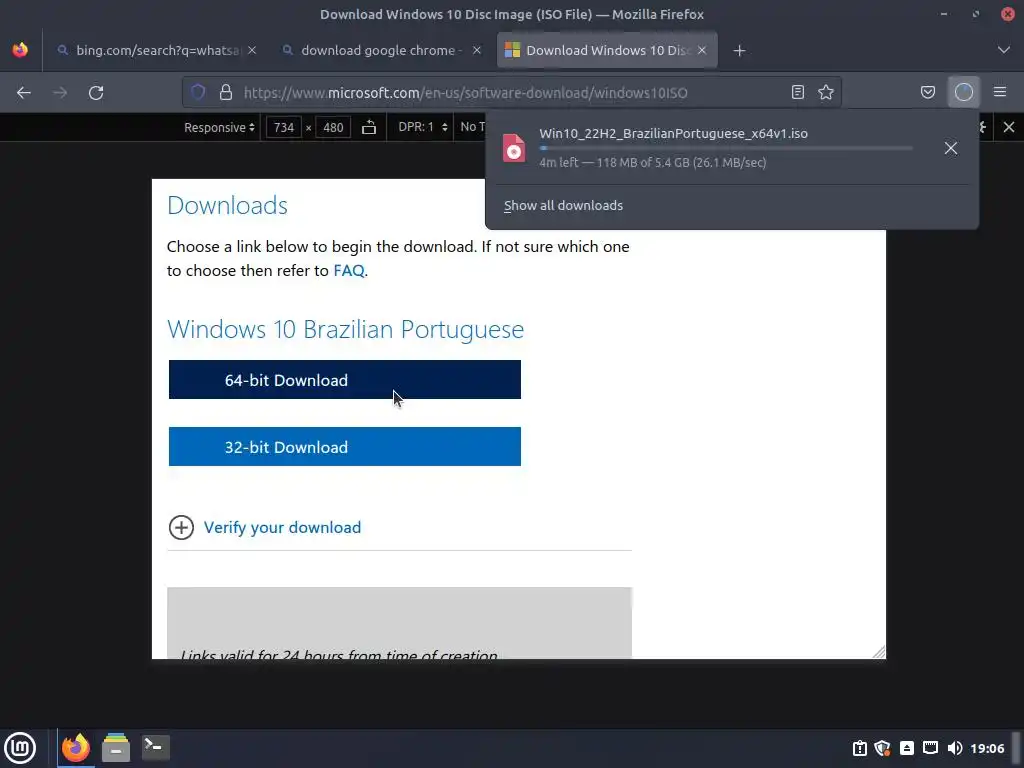Close responsive design mode X
Screen dimensions: 1024x768
tap(1009, 127)
